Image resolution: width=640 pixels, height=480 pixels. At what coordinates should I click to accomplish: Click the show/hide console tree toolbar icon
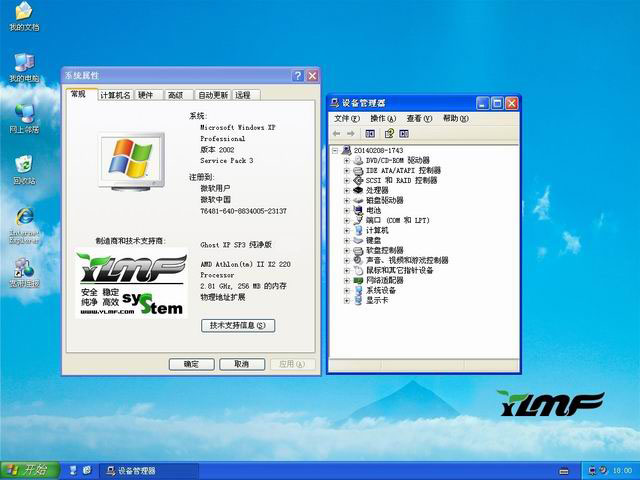[370, 133]
